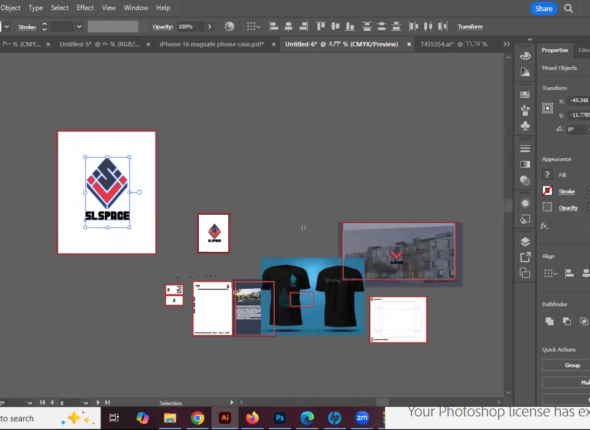The image size is (590, 430).
Task: Click Horizontal Distribute Center icon
Action: [x=428, y=26]
